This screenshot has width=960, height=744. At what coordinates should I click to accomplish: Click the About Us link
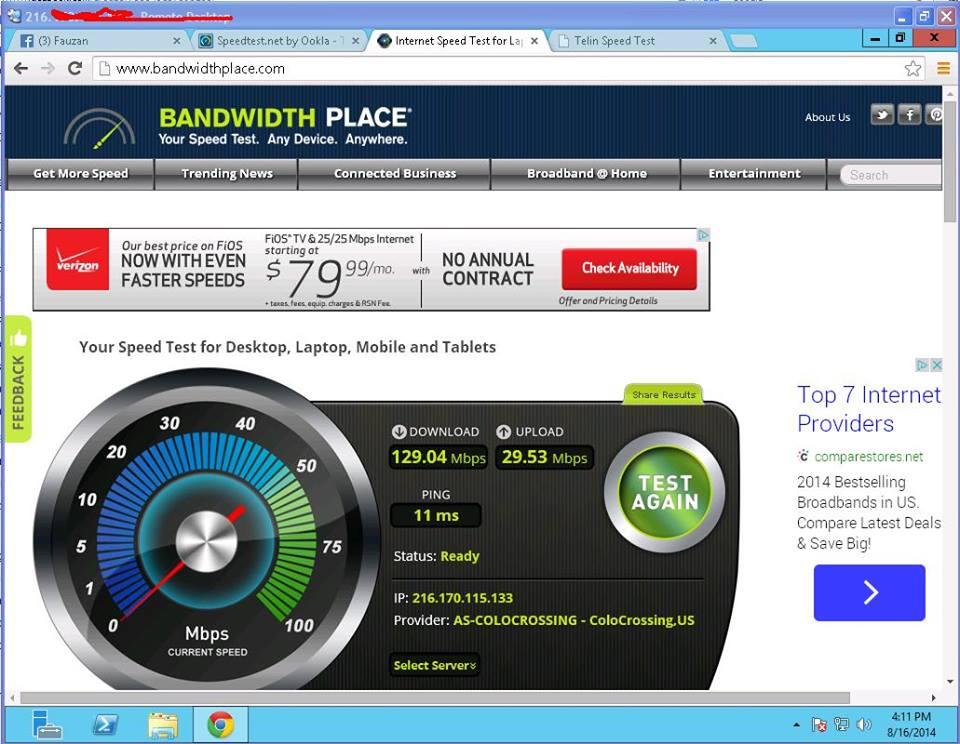(827, 117)
